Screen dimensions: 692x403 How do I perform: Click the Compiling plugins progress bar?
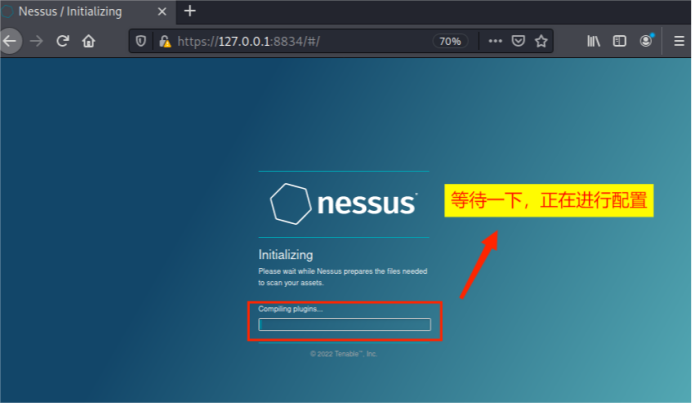(345, 324)
